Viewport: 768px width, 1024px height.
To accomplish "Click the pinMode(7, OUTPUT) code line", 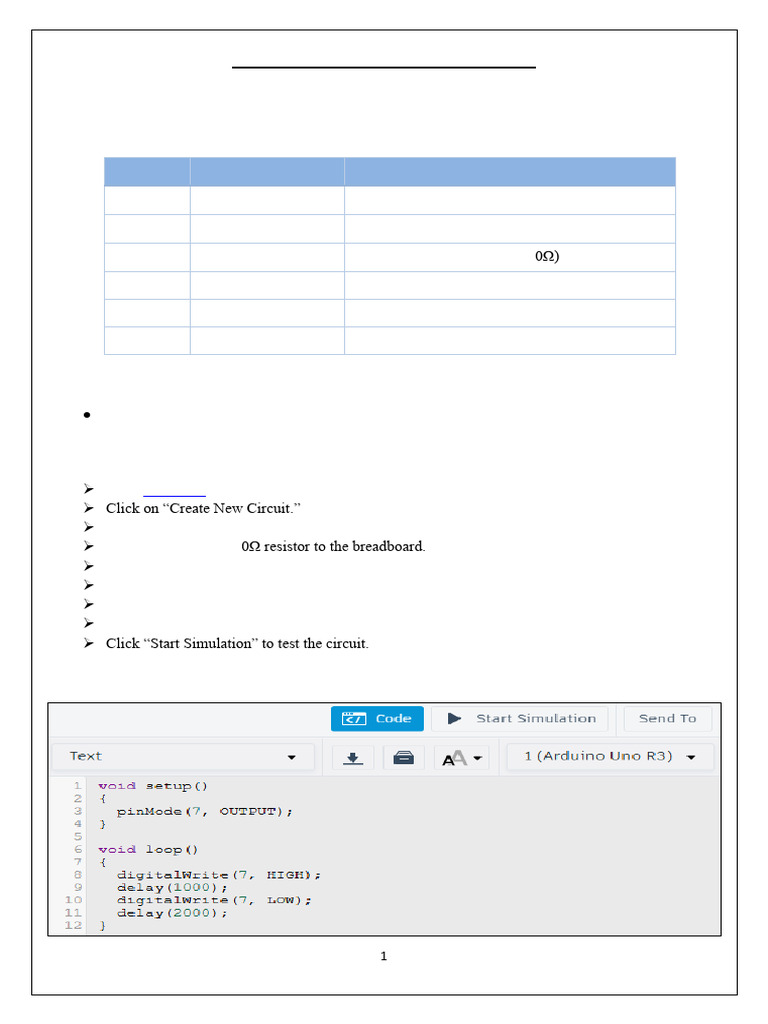I will click(205, 811).
